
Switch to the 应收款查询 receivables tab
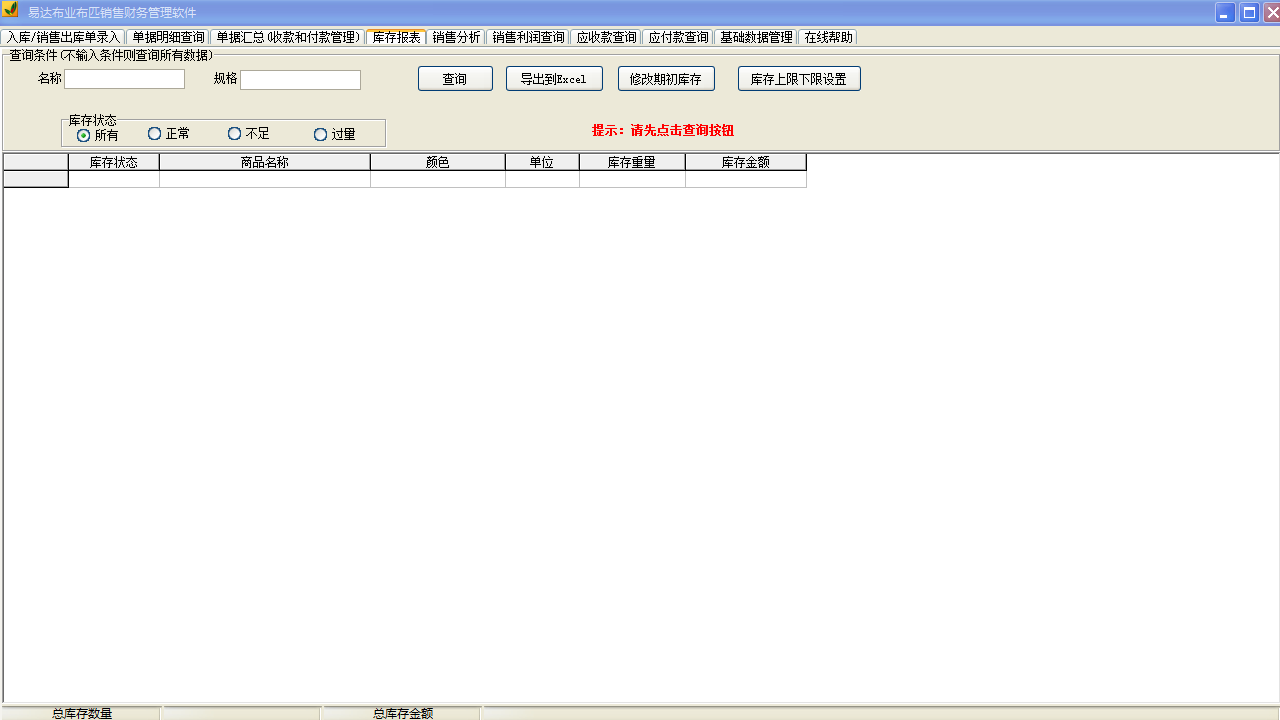click(608, 37)
